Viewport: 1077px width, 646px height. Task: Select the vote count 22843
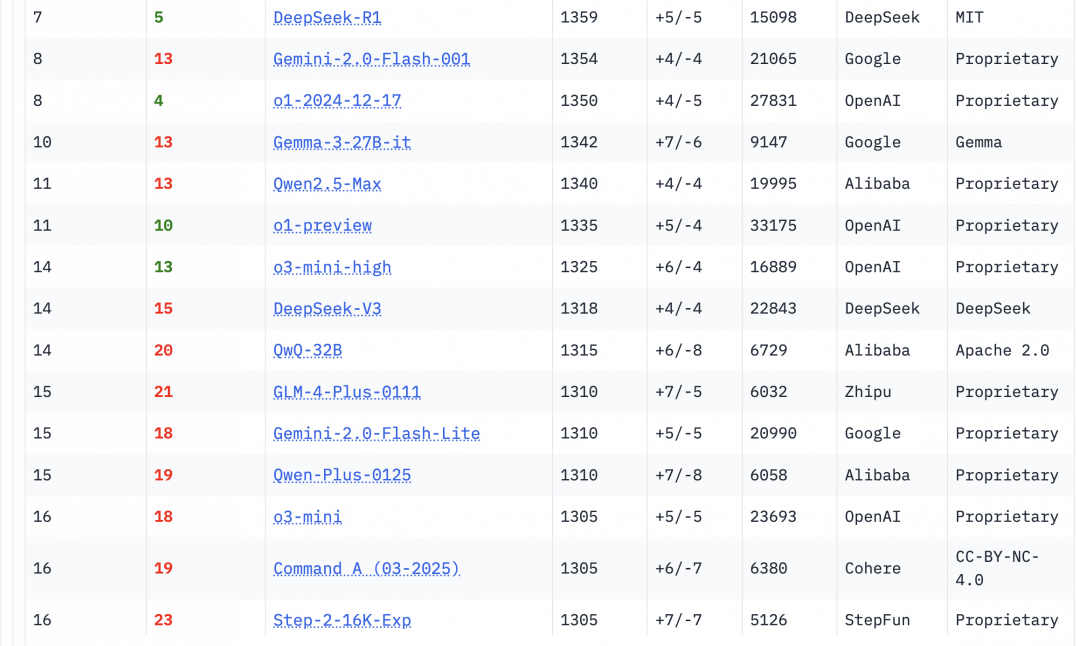click(773, 309)
